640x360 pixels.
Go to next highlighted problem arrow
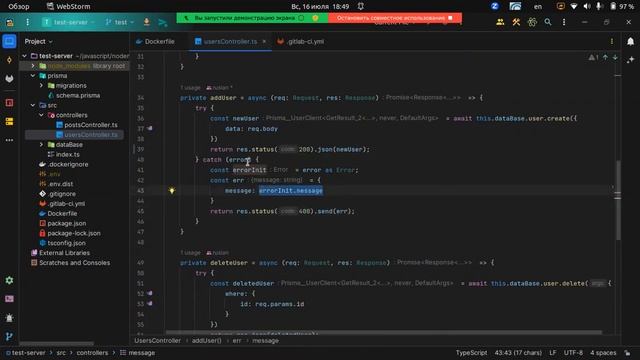click(615, 58)
